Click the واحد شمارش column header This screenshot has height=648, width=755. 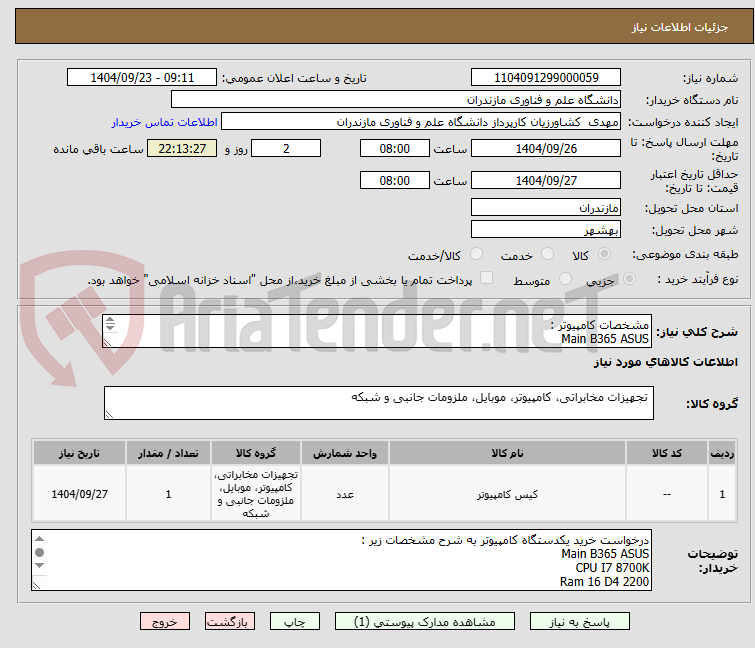pyautogui.click(x=345, y=453)
